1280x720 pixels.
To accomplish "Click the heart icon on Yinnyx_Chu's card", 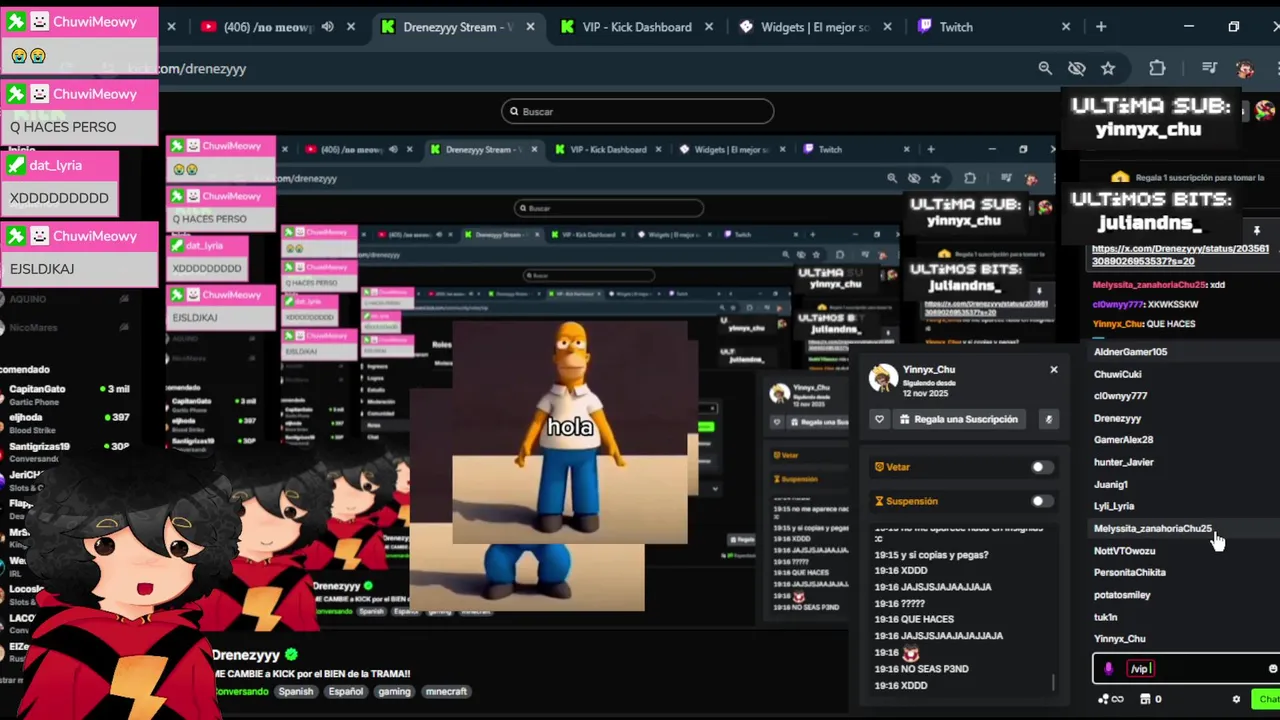I will click(x=879, y=419).
